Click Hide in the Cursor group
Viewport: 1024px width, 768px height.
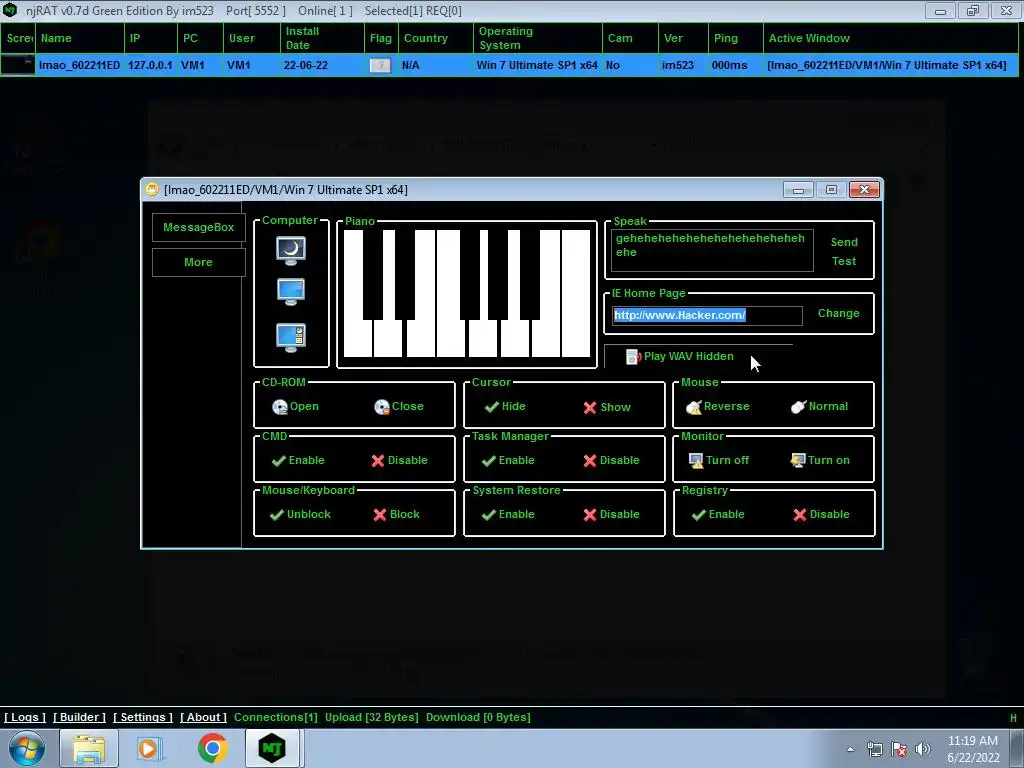pyautogui.click(x=505, y=406)
